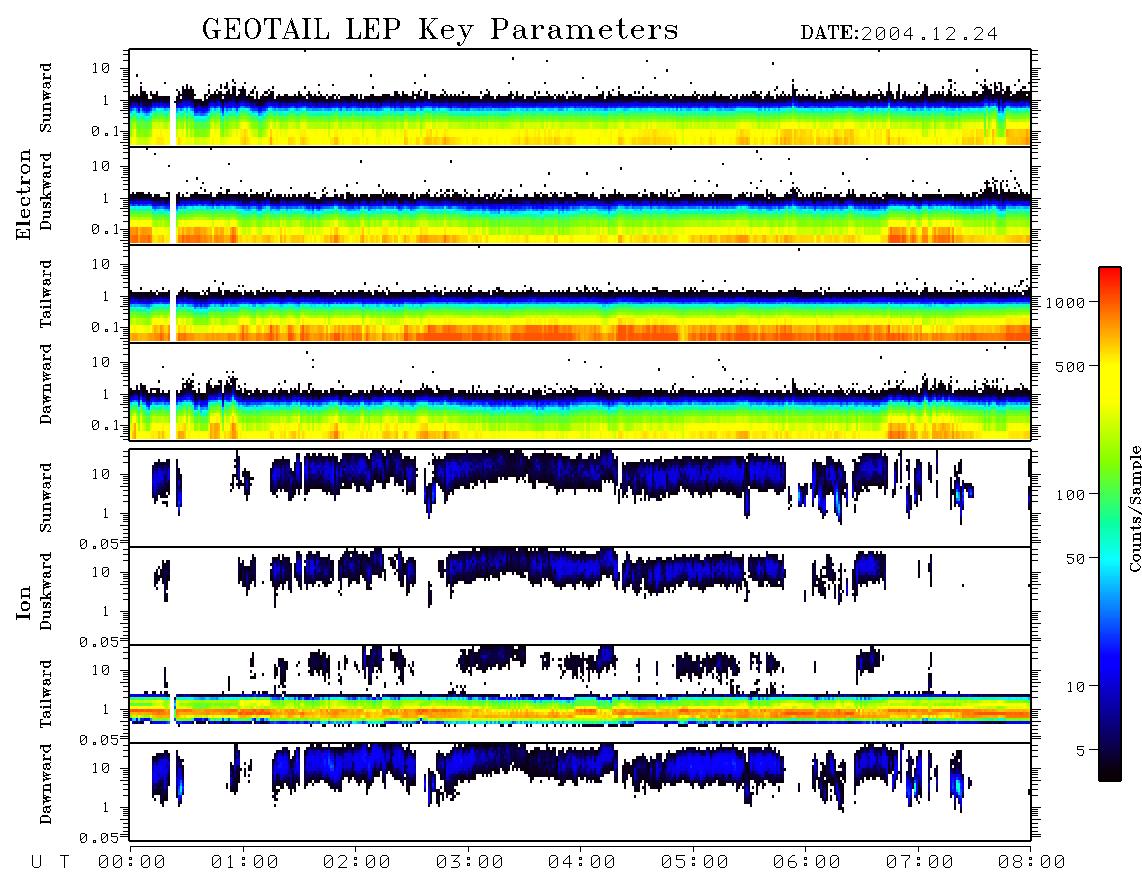Click the 01:00 time tick label
Screen dimensions: 1142x880
[244, 862]
